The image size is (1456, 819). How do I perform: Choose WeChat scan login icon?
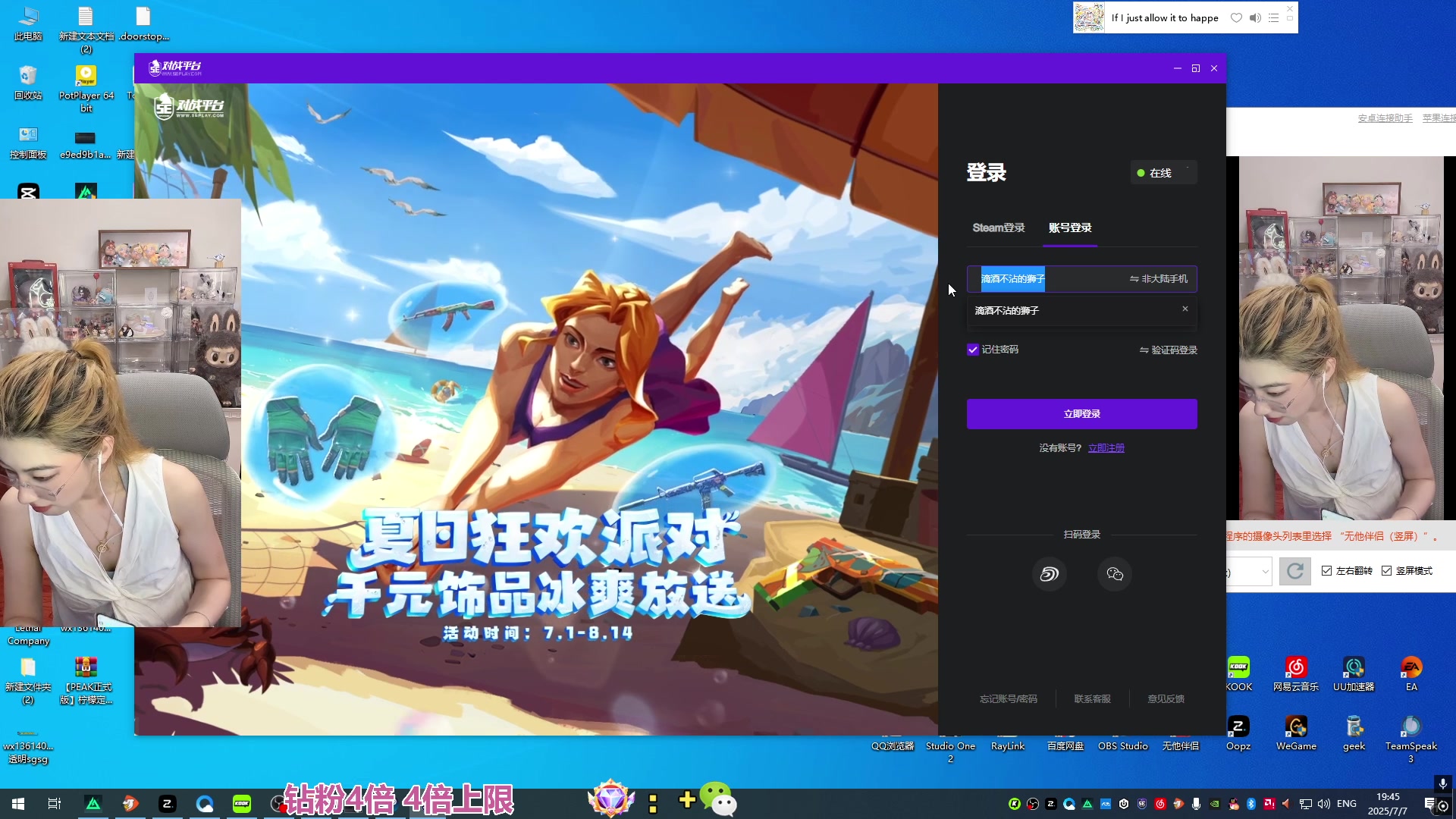[x=1115, y=574]
